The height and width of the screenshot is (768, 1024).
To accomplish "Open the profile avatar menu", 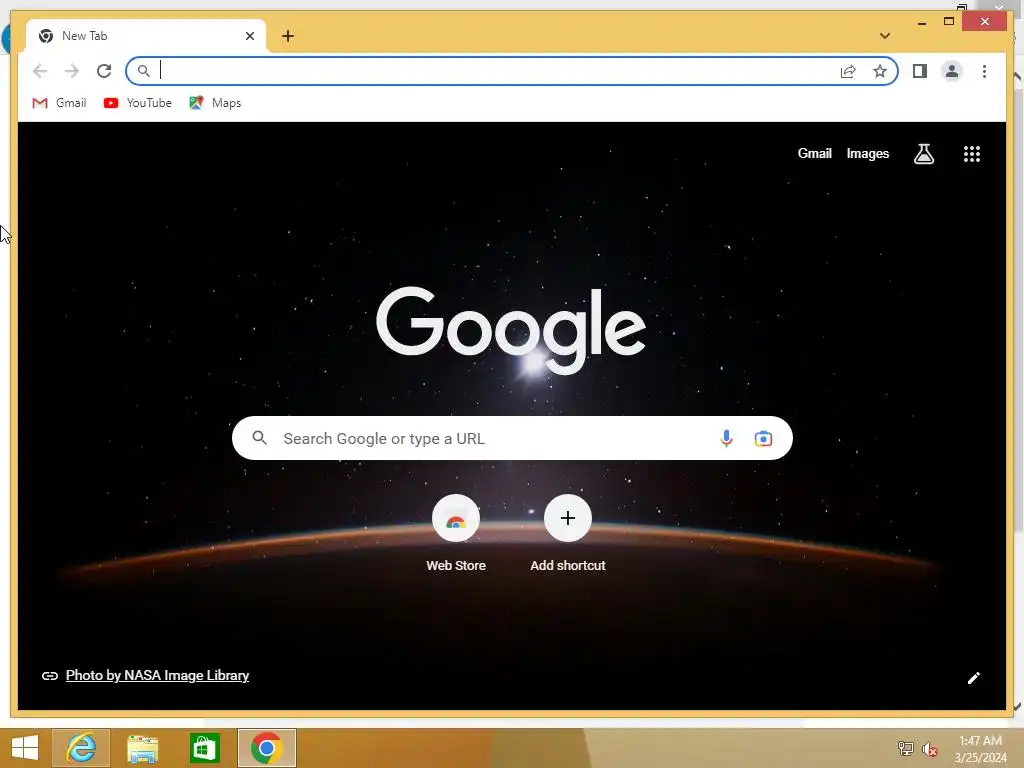I will point(952,71).
